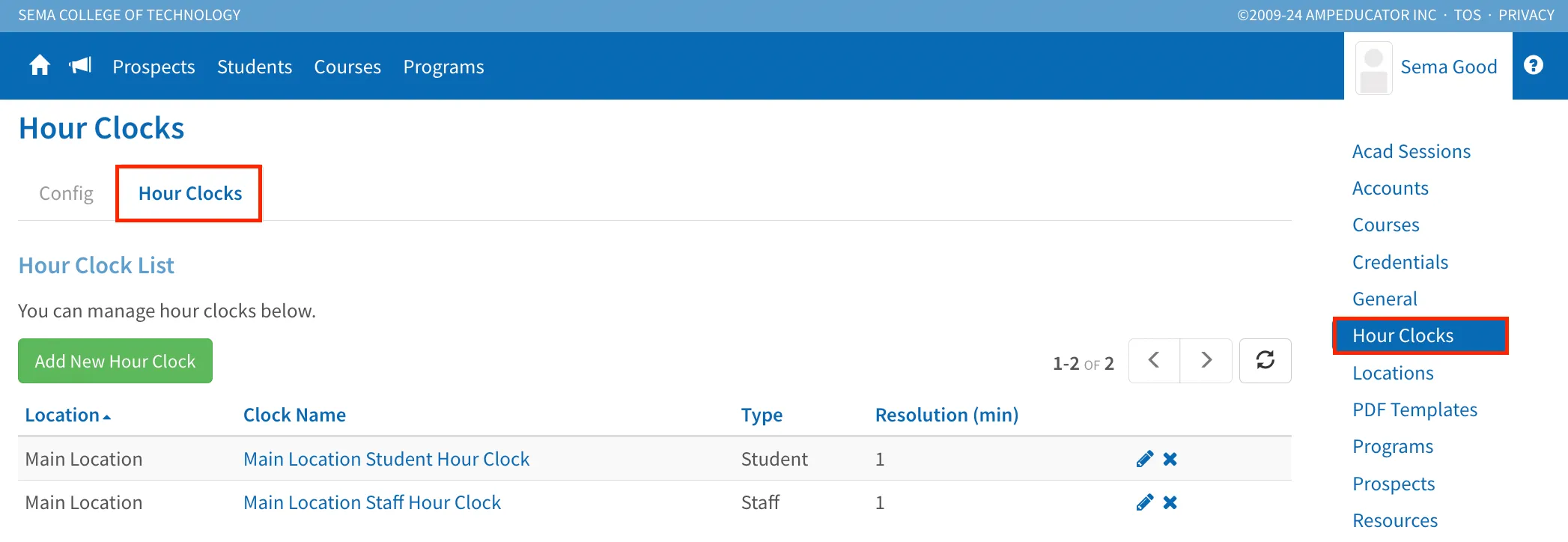Select Hour Clocks in the sidebar
The image size is (1568, 542).
tap(1420, 335)
